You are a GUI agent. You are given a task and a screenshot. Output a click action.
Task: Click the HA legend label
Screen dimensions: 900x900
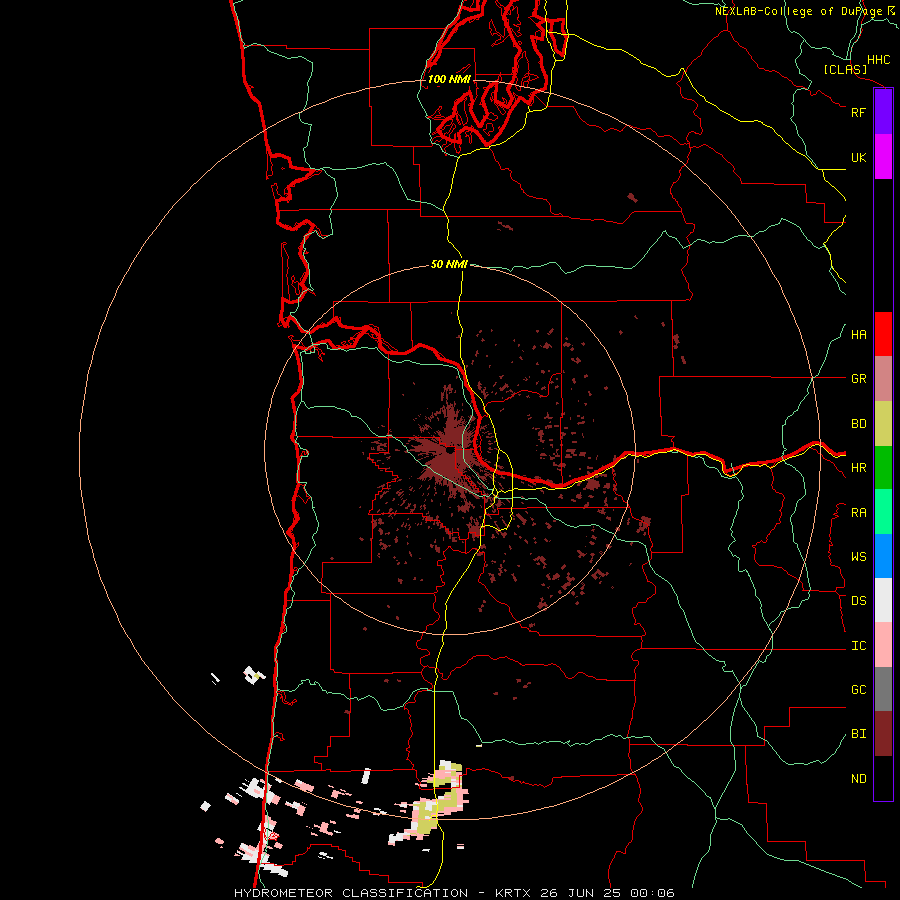pos(858,335)
